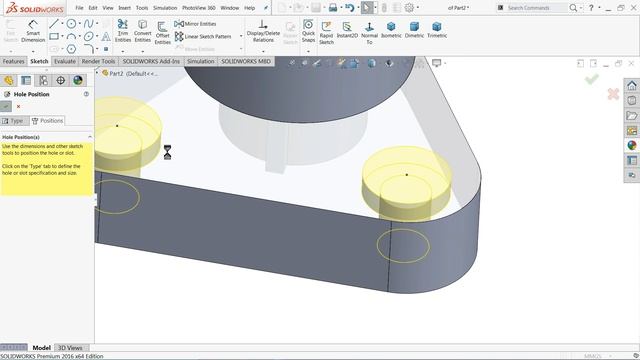Expand the Line tool dropdown arrow
Screen dimensions: 640x360
coord(62,24)
